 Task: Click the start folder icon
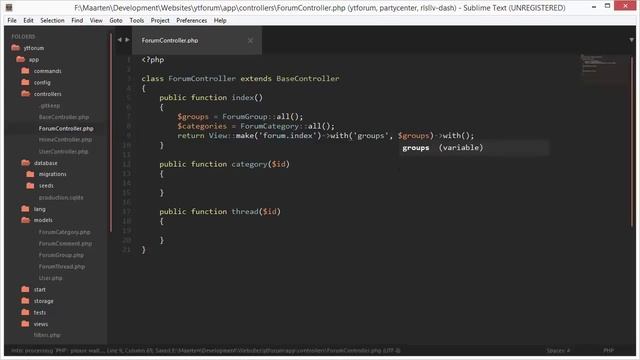(x=25, y=289)
